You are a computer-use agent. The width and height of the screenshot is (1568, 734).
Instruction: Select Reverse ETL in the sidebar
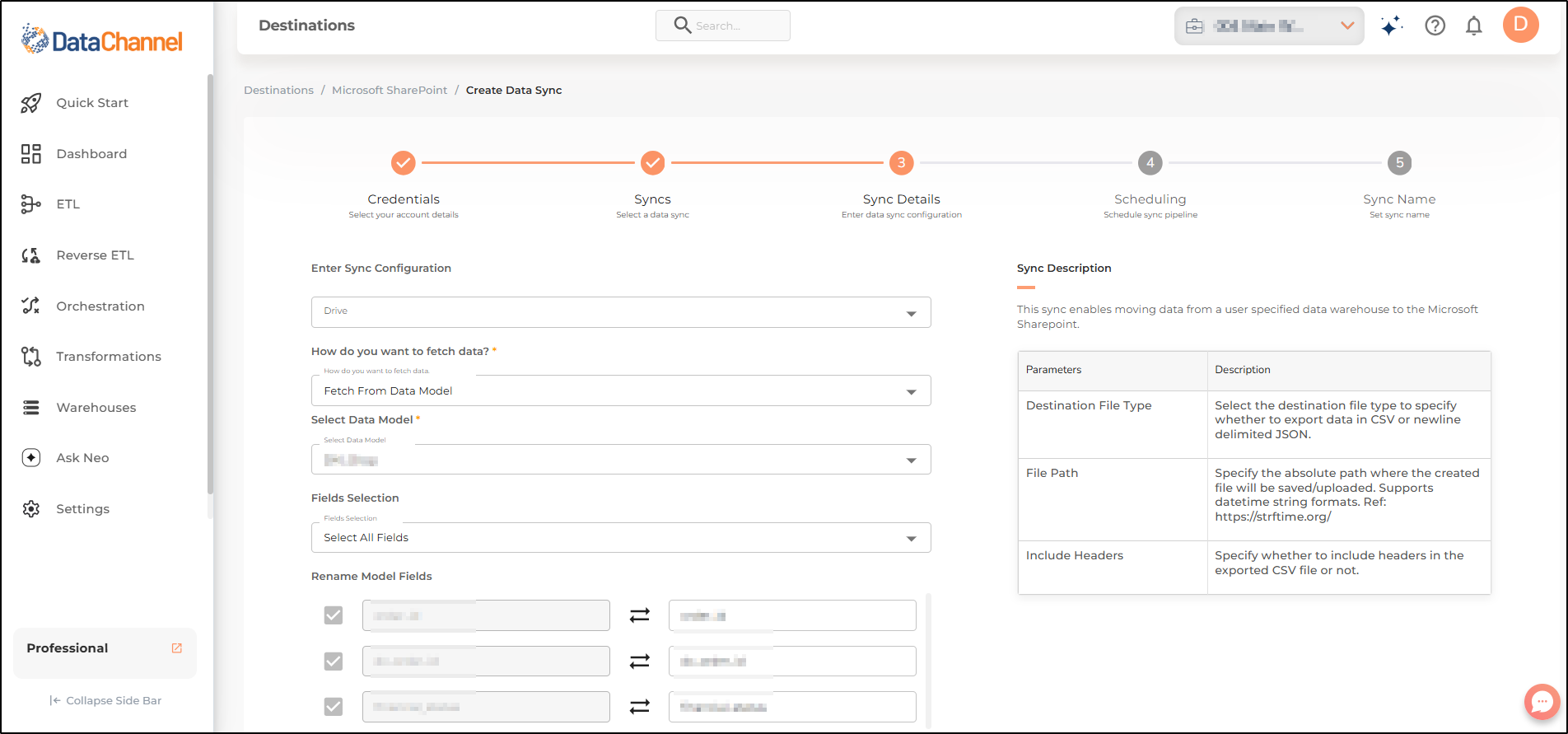click(x=95, y=255)
